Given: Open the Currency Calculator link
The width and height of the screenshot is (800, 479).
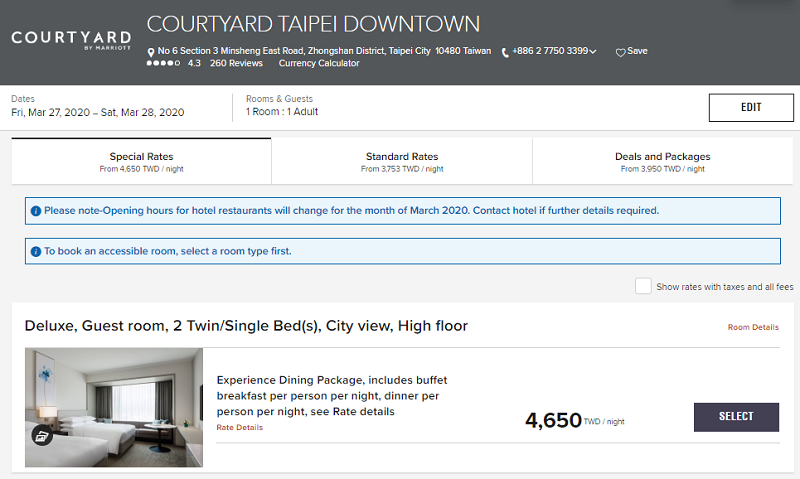Looking at the screenshot, I should click(319, 63).
